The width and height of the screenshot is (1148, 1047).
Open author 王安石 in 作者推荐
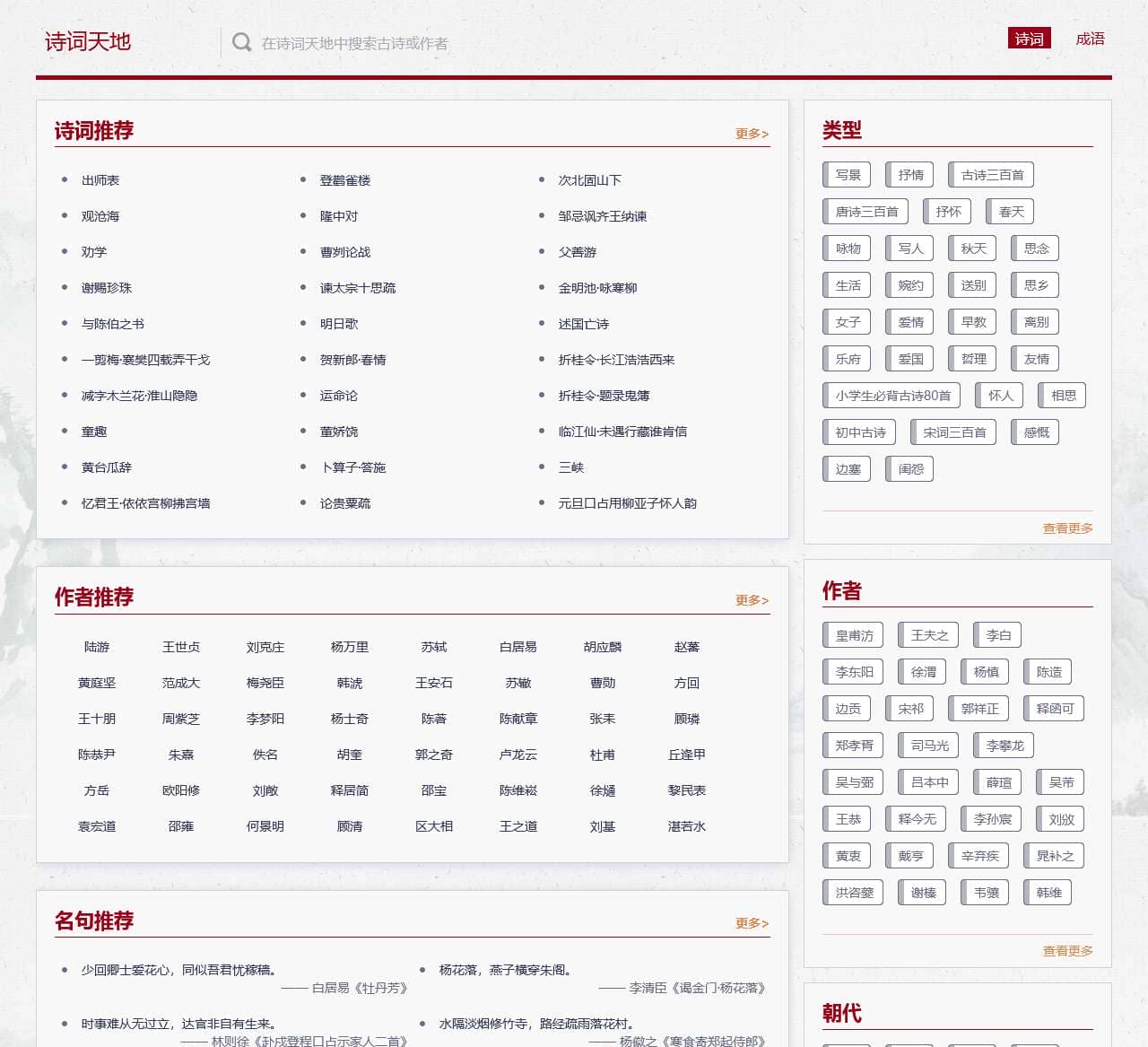click(434, 683)
